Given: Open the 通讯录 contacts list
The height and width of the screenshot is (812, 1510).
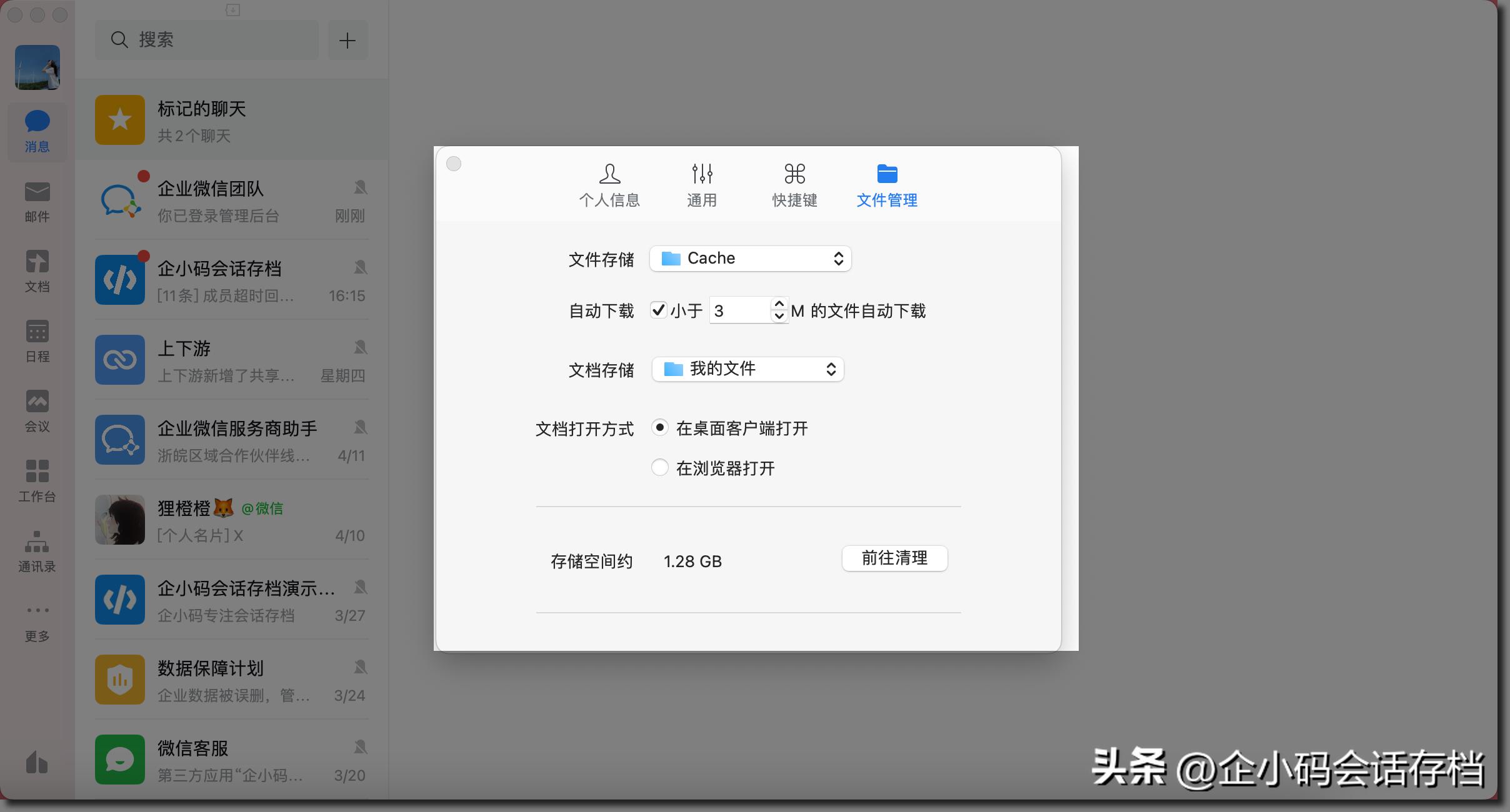Looking at the screenshot, I should tap(37, 551).
